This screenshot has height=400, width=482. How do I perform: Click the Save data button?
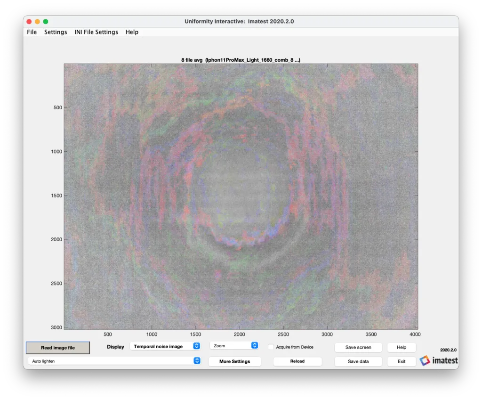click(x=358, y=361)
